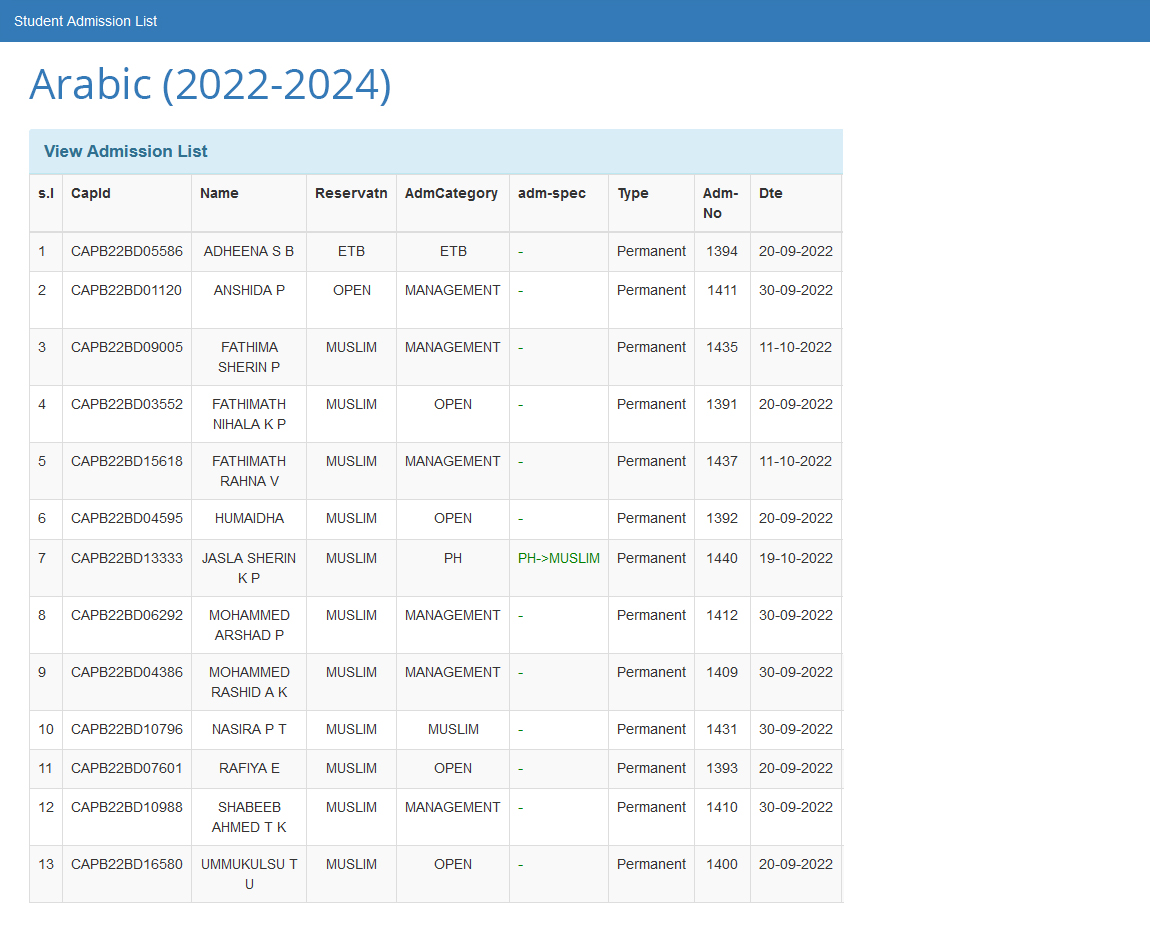Select SHABEEB AHMED T K name cell
The height and width of the screenshot is (933, 1150).
tap(249, 817)
